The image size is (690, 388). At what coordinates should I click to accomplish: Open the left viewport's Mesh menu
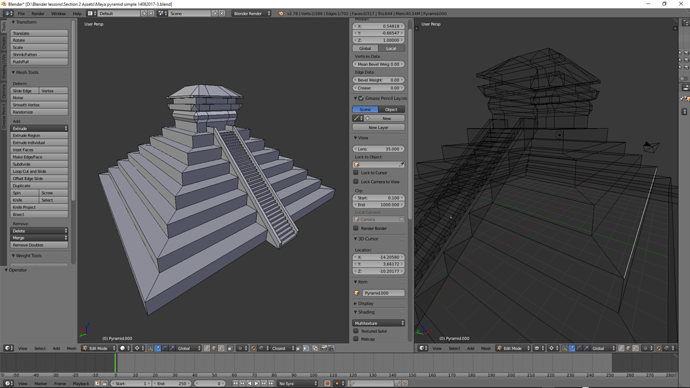point(71,348)
